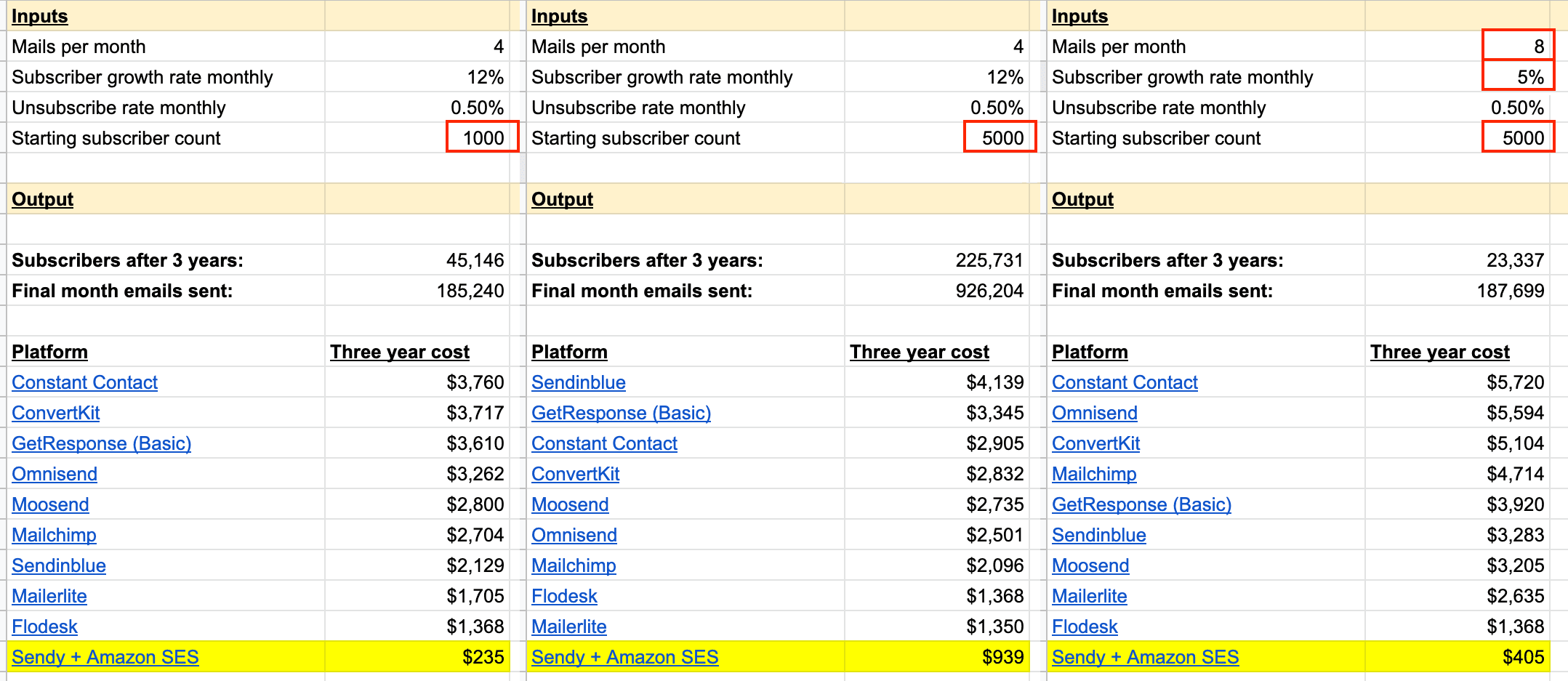Open Mailerlite link in first table
The width and height of the screenshot is (1568, 681).
[x=49, y=596]
